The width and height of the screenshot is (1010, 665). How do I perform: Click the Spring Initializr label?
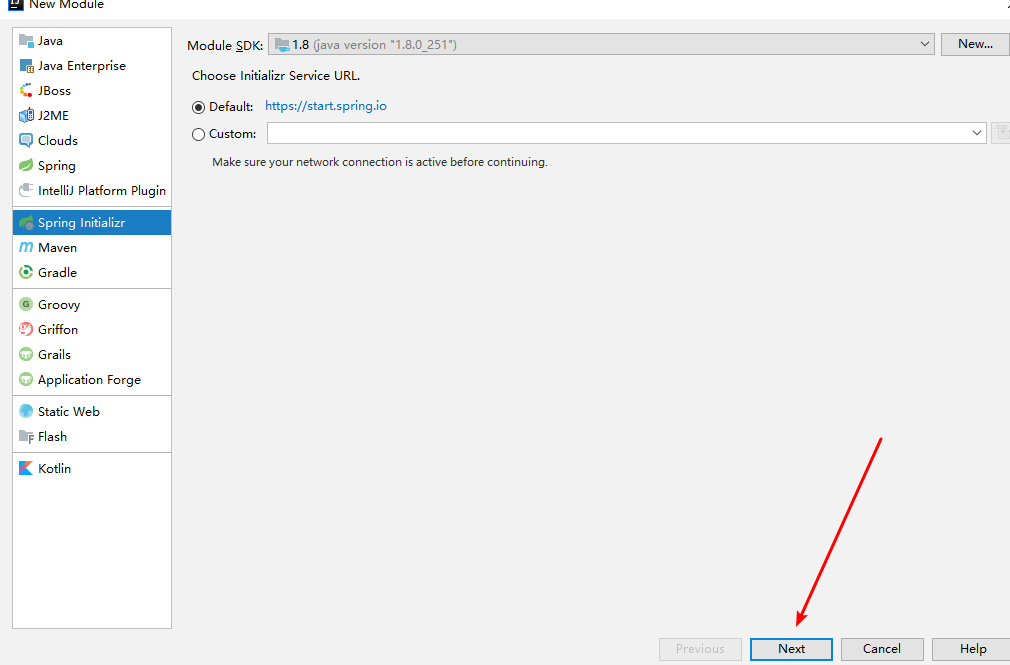(82, 222)
